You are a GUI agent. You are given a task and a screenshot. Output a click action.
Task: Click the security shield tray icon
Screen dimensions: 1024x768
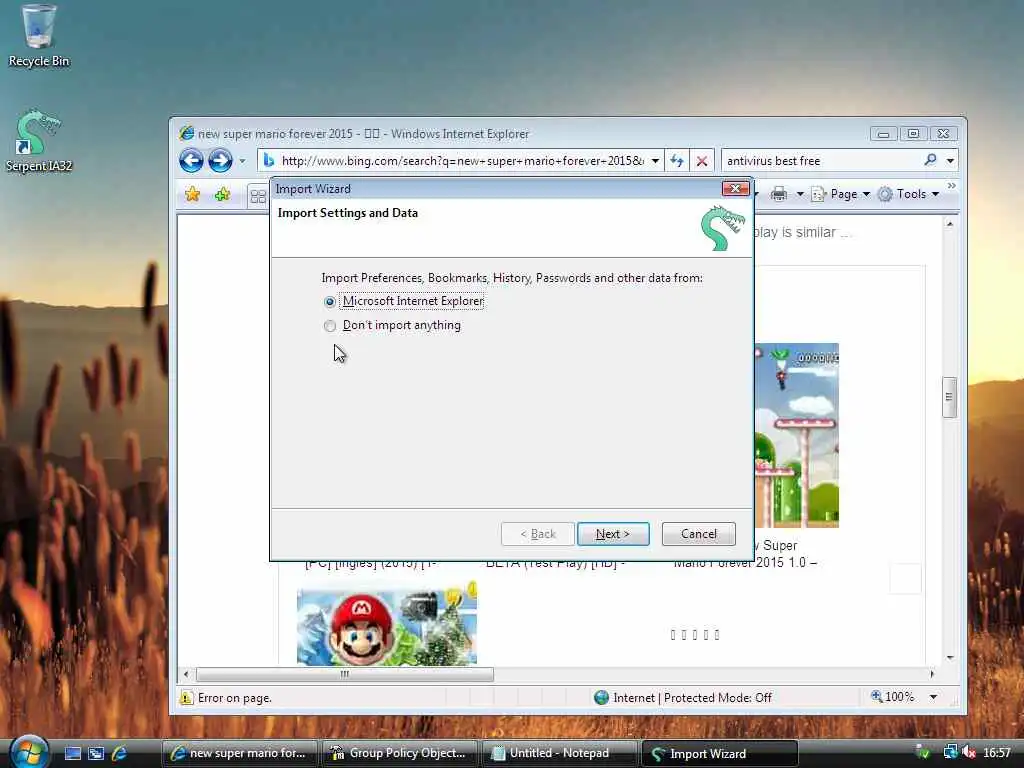click(923, 753)
